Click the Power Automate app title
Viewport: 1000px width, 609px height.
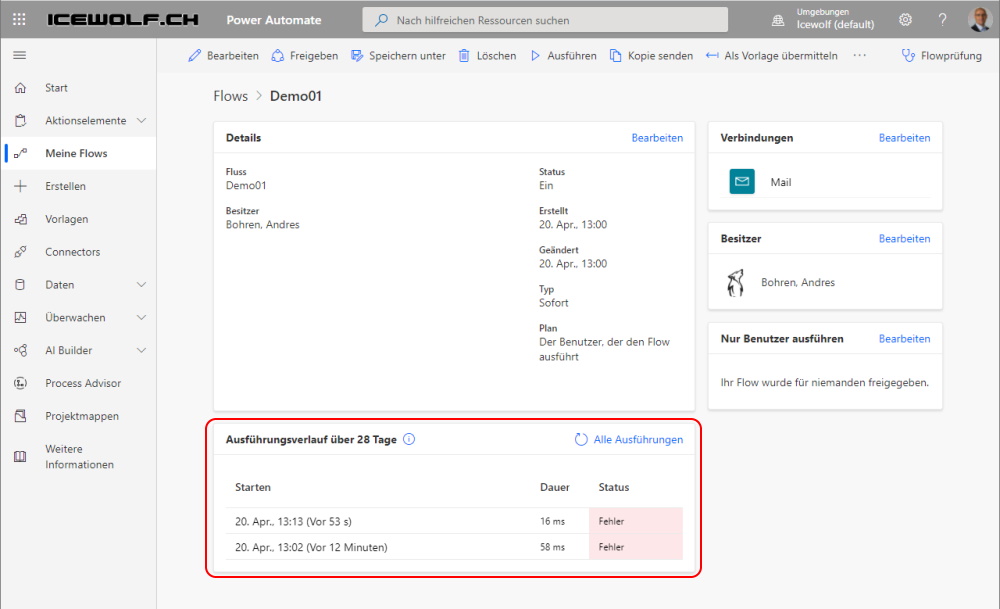[x=274, y=20]
